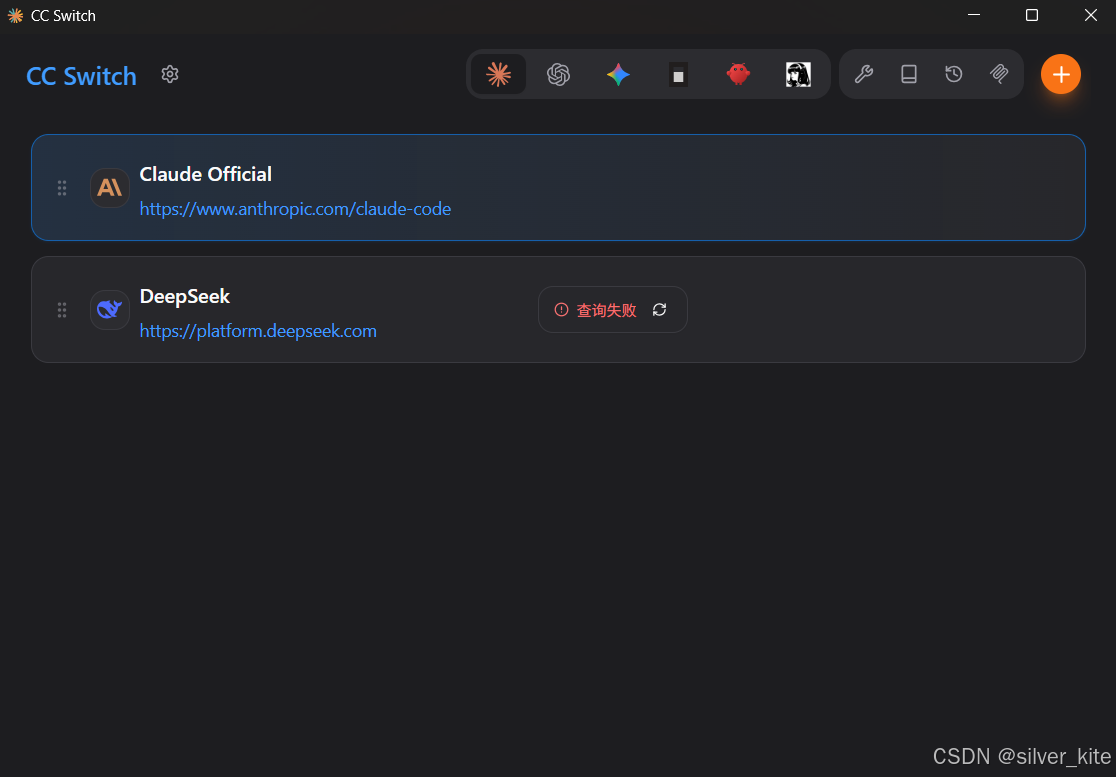This screenshot has height=777, width=1116.
Task: Select the Claude Official provider name
Action: pos(206,174)
